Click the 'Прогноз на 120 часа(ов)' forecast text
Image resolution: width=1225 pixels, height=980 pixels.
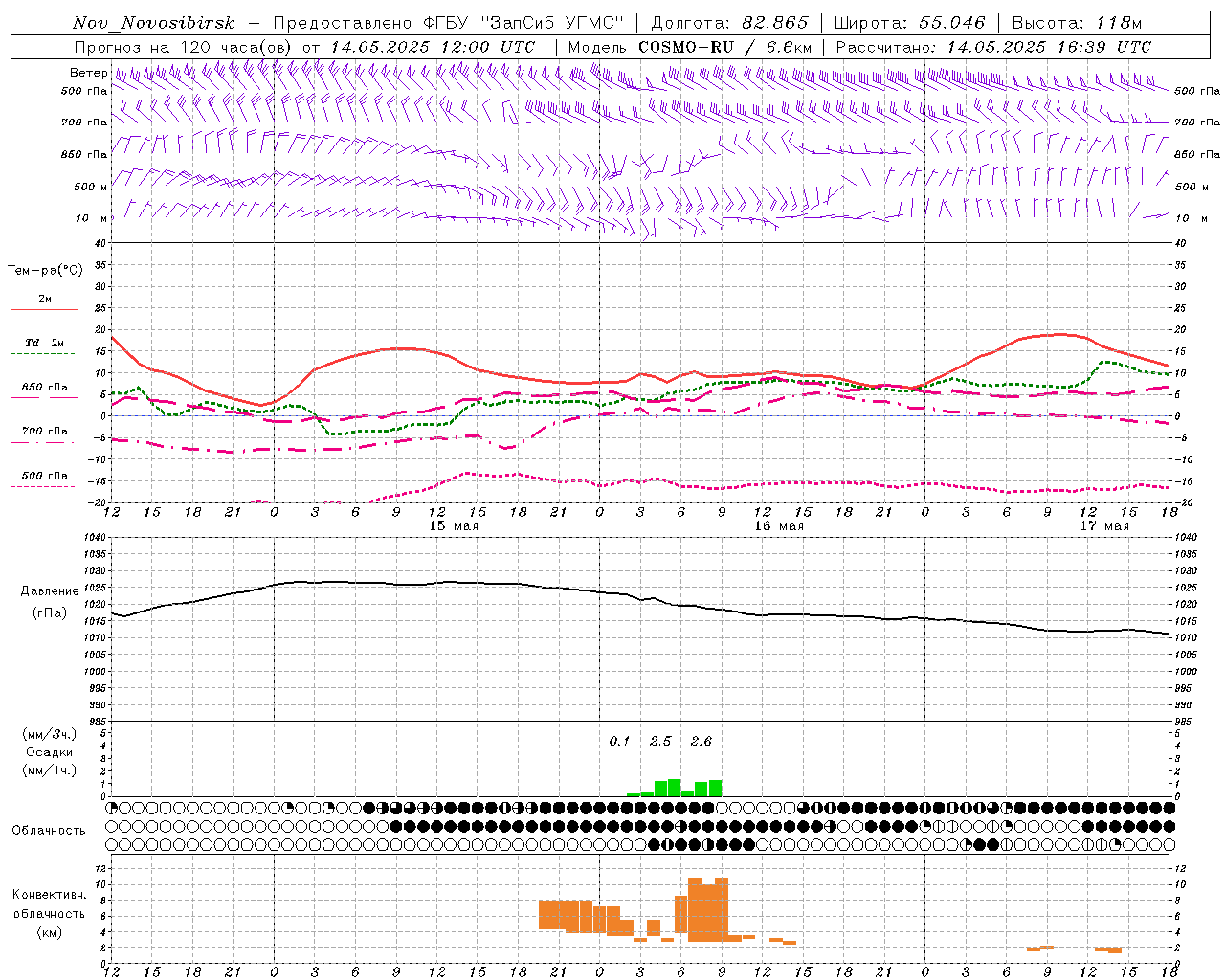tap(185, 47)
